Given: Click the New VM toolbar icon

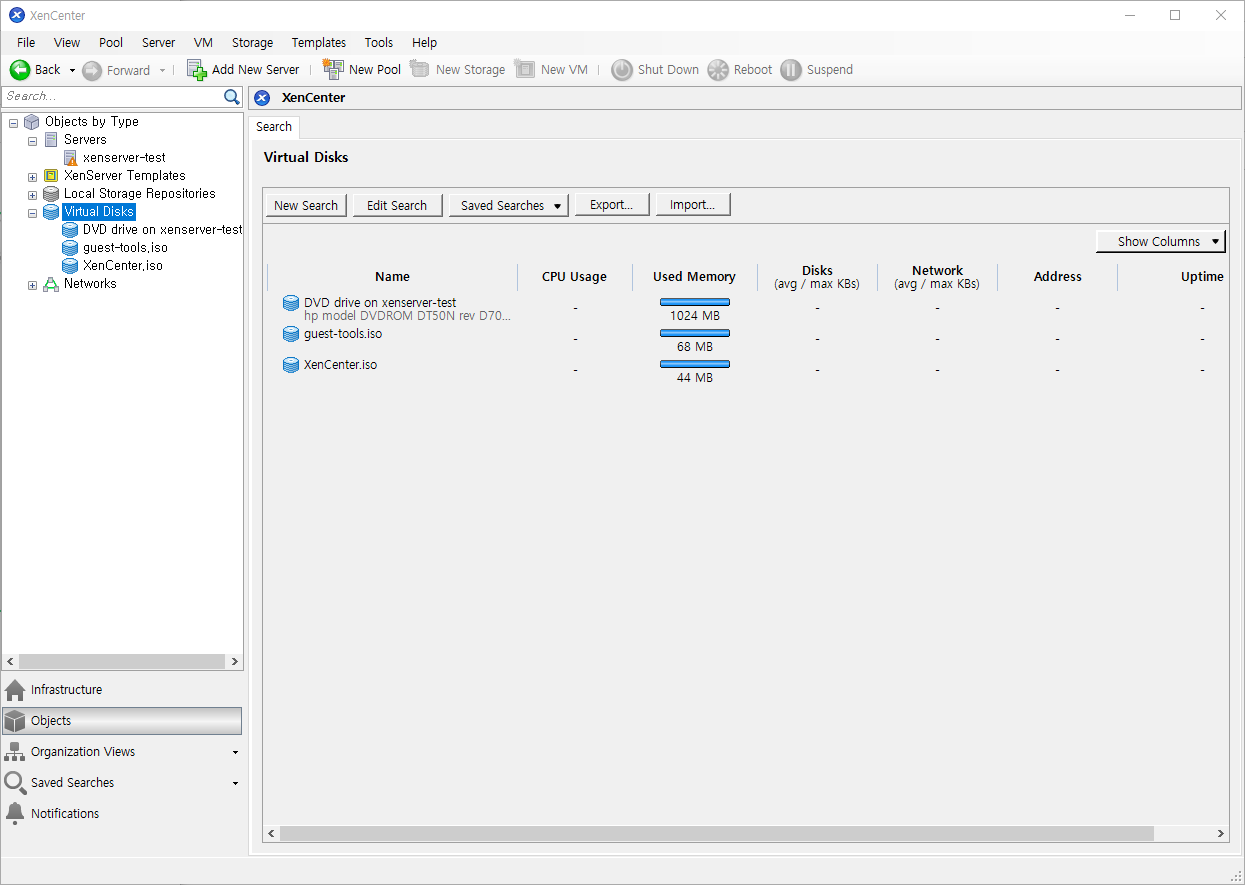Looking at the screenshot, I should click(525, 70).
